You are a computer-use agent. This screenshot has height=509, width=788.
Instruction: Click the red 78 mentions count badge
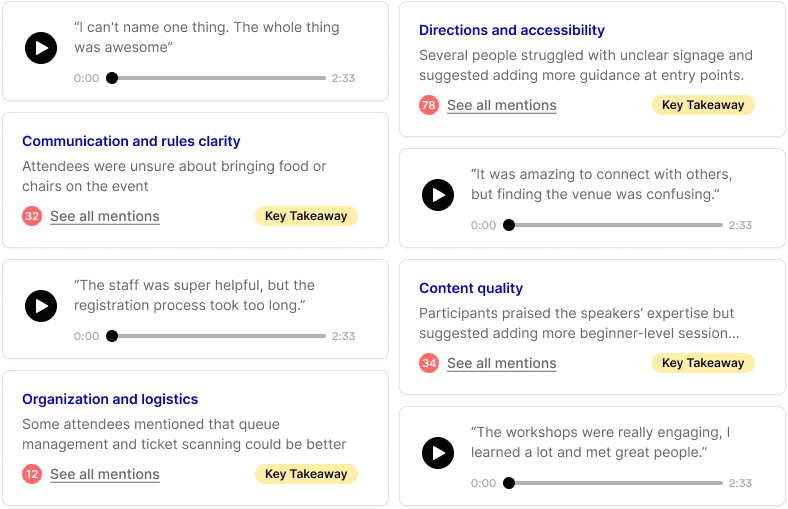tap(429, 105)
